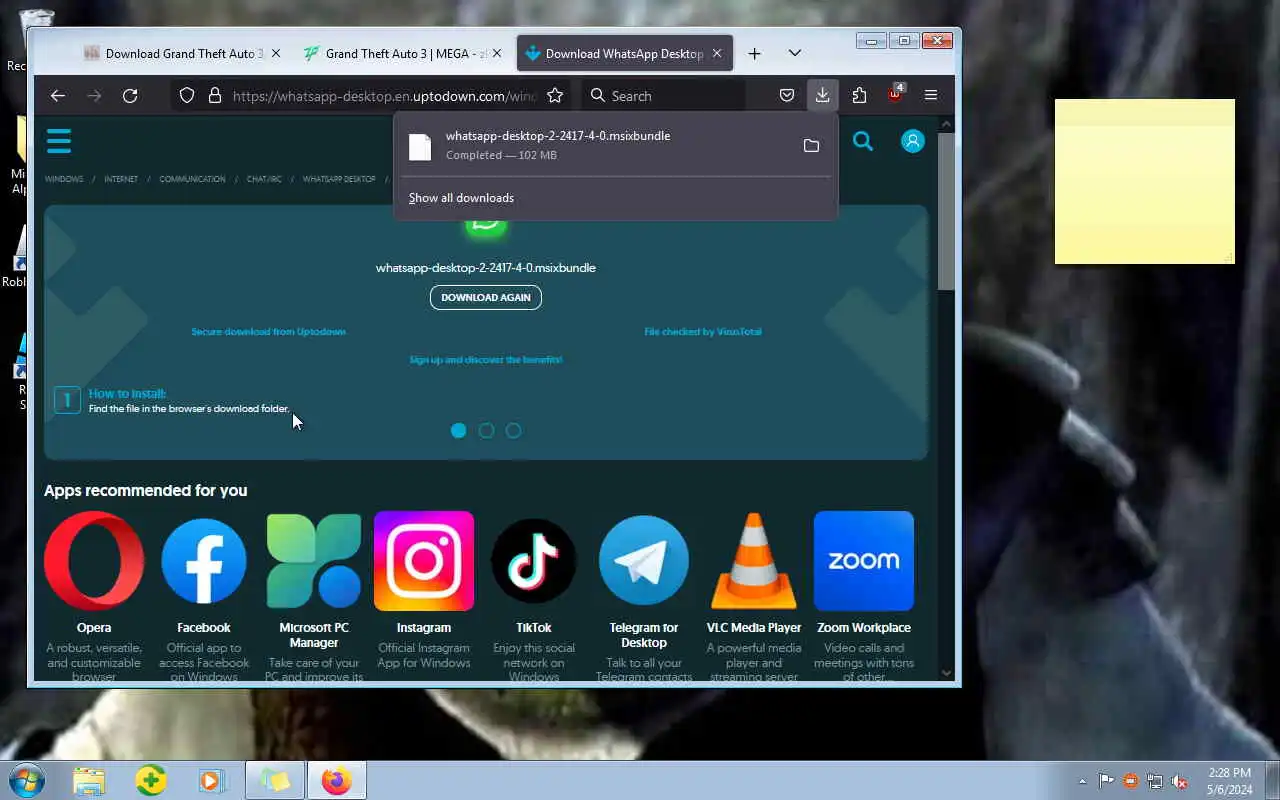
Task: Click the page vertical scrollbar thumb
Action: (946, 211)
